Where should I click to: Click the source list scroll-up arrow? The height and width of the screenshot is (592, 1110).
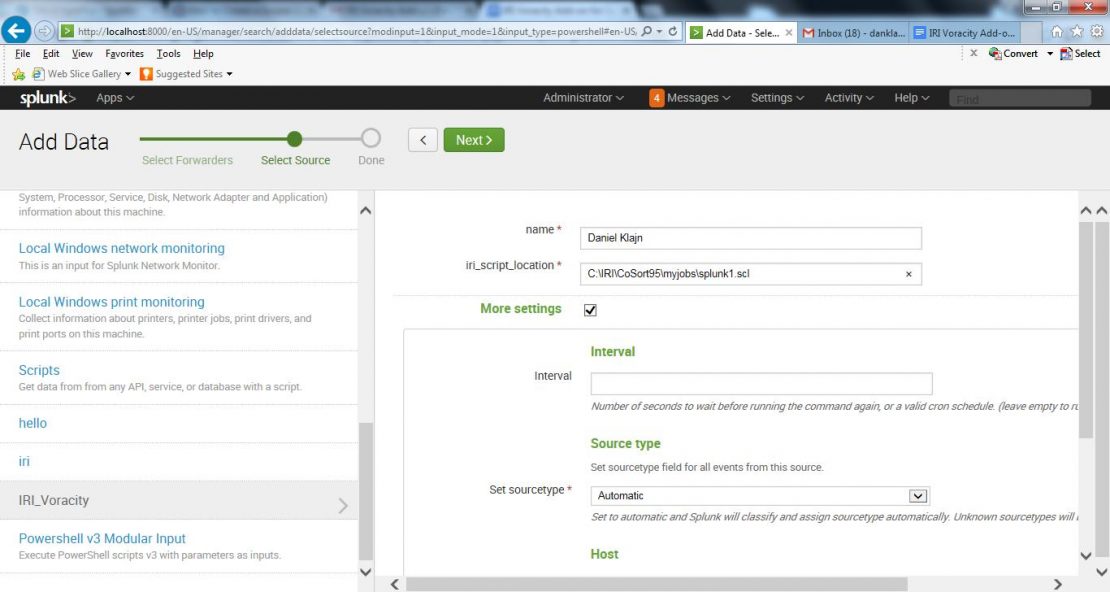click(365, 210)
